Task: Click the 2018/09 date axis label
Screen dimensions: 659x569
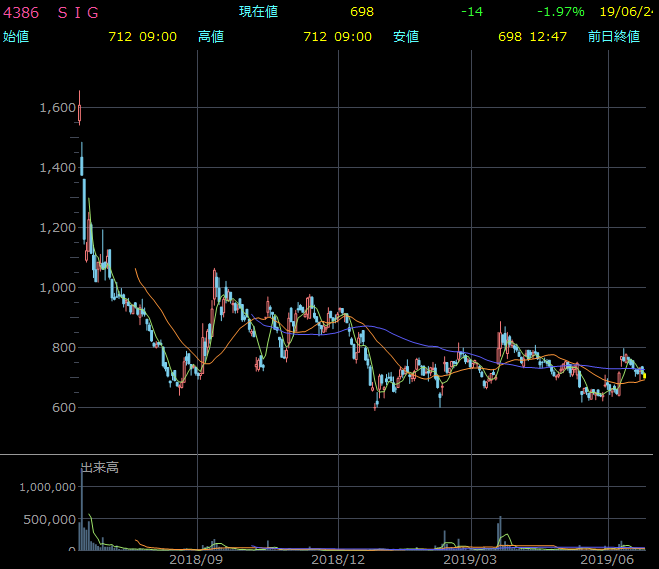Action: coord(198,560)
